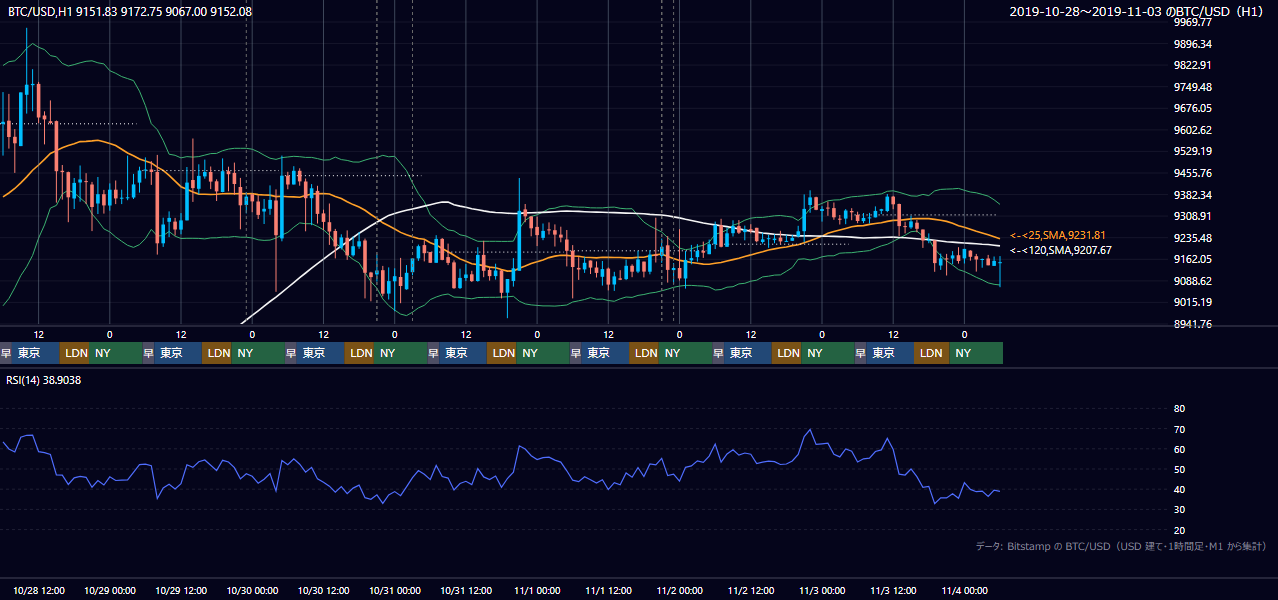Click the RSI scale value 80
Viewport: 1278px width, 600px height.
pos(1179,409)
